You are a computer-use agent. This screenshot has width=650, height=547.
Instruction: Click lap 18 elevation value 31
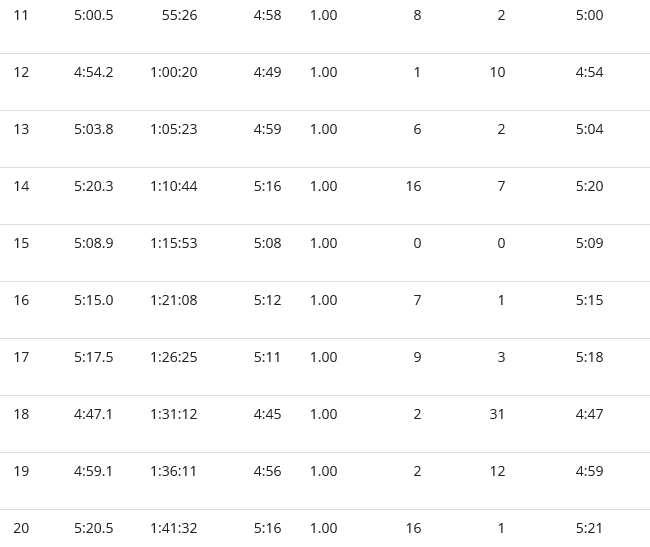pos(497,414)
